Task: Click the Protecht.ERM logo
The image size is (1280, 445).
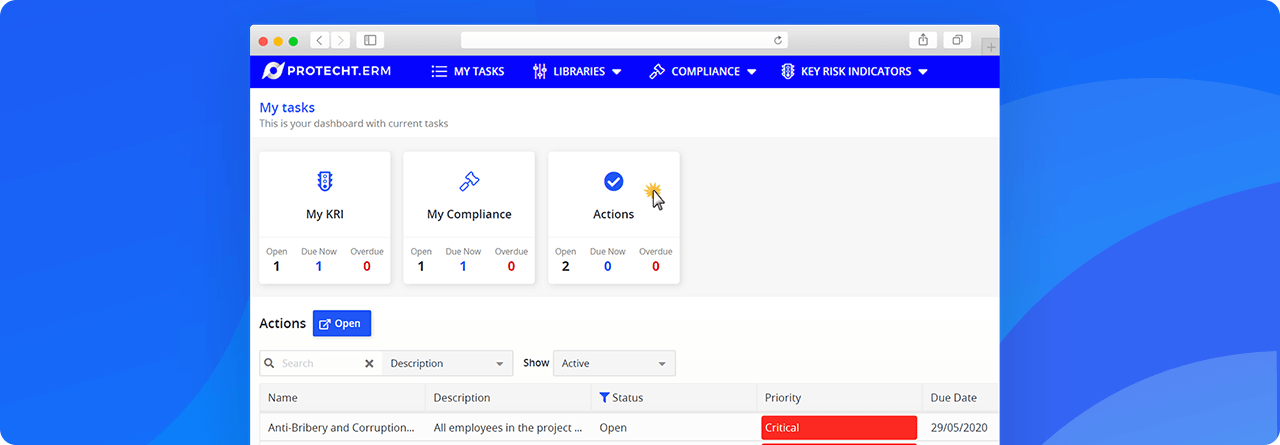Action: point(326,71)
